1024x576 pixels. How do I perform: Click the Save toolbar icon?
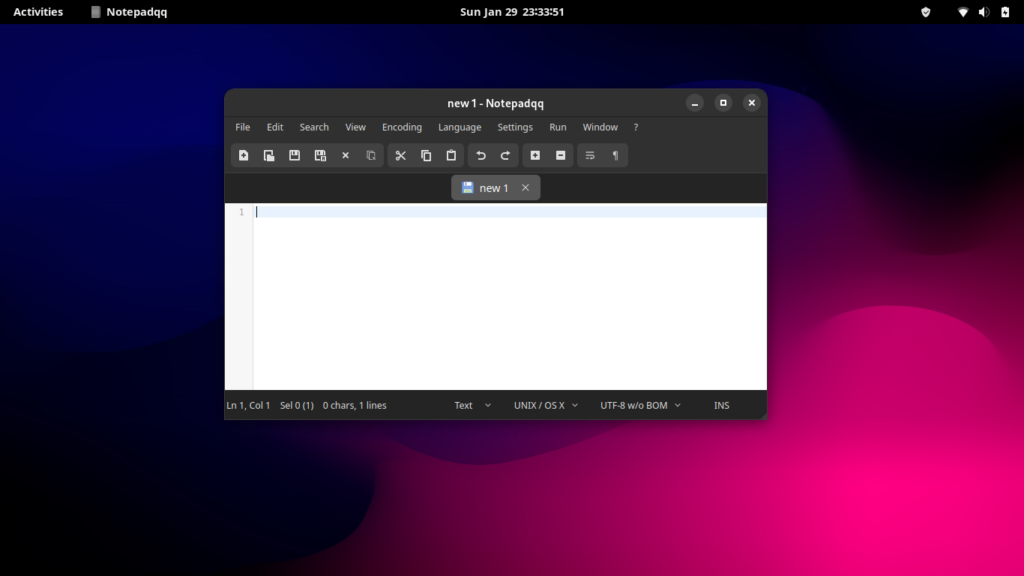tap(294, 156)
